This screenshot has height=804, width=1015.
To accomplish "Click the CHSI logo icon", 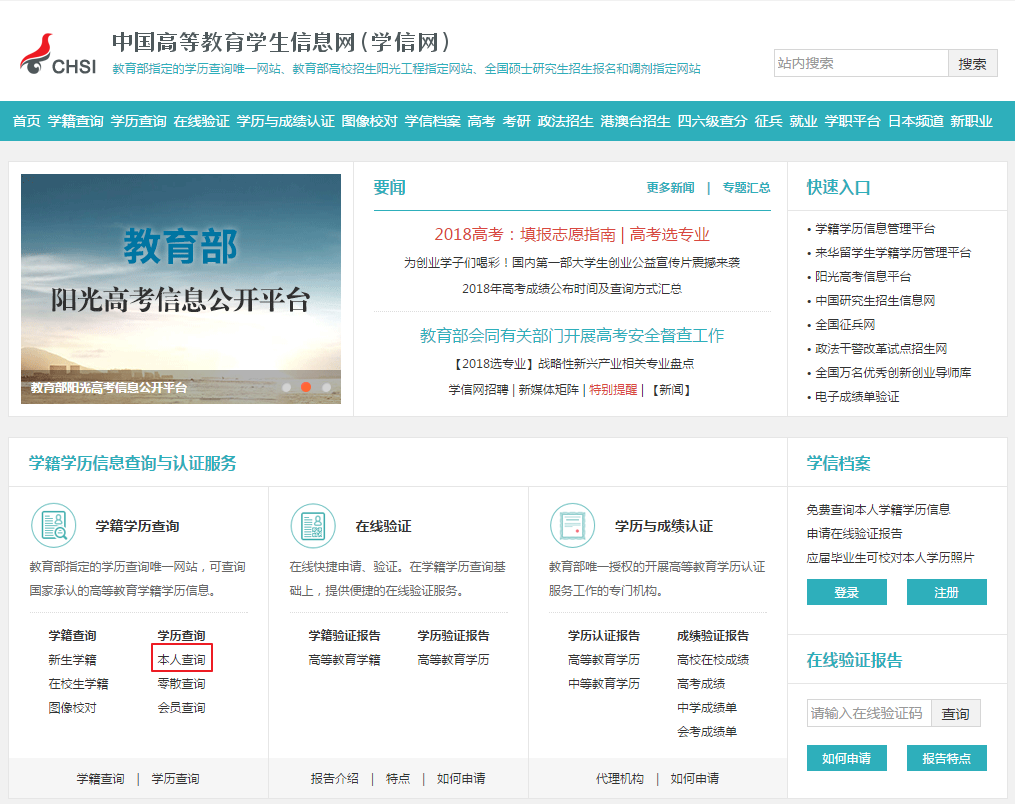I will [57, 55].
